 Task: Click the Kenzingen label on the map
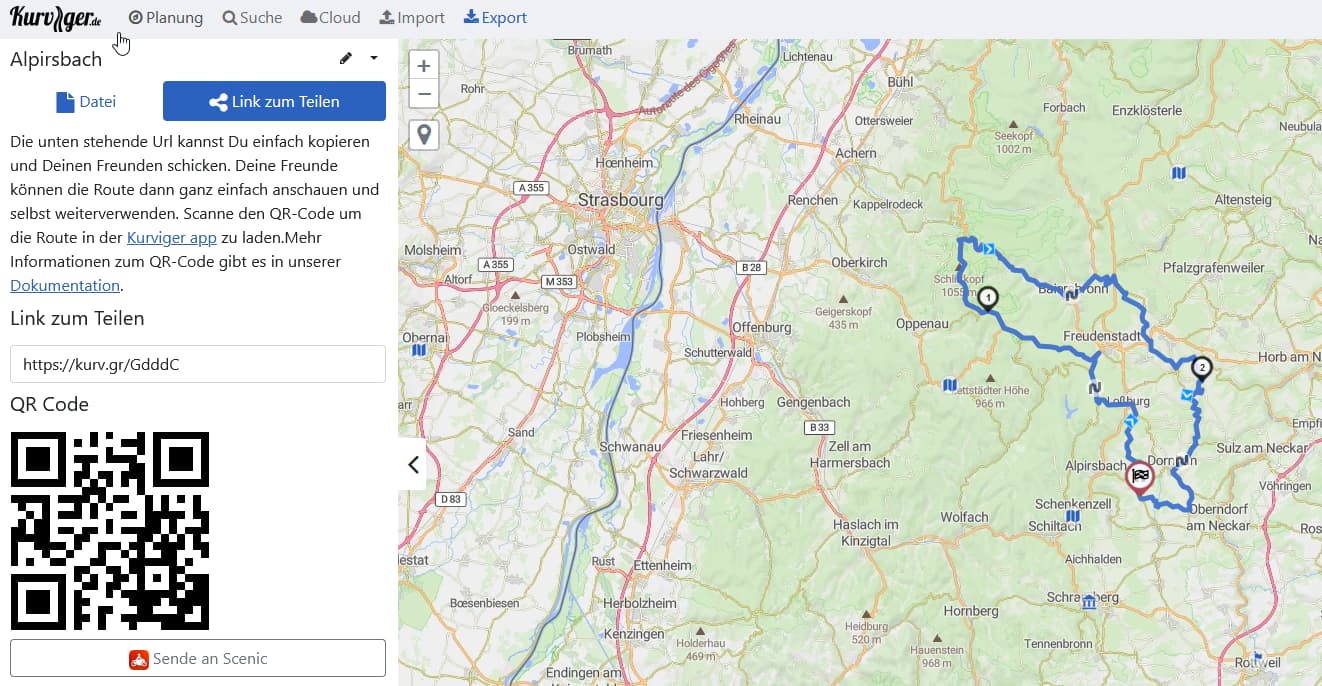(x=634, y=634)
